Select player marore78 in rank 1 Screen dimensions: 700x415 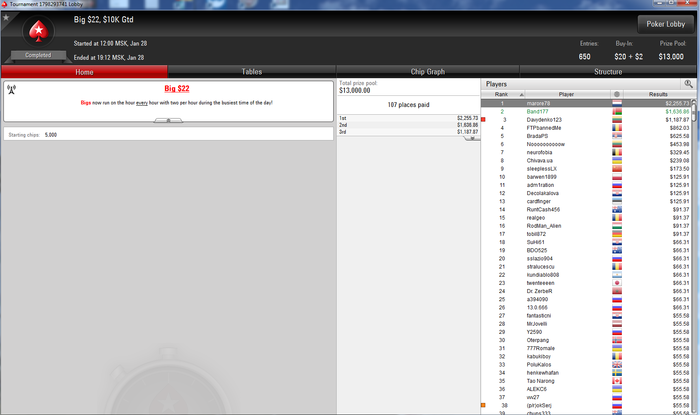click(586, 104)
